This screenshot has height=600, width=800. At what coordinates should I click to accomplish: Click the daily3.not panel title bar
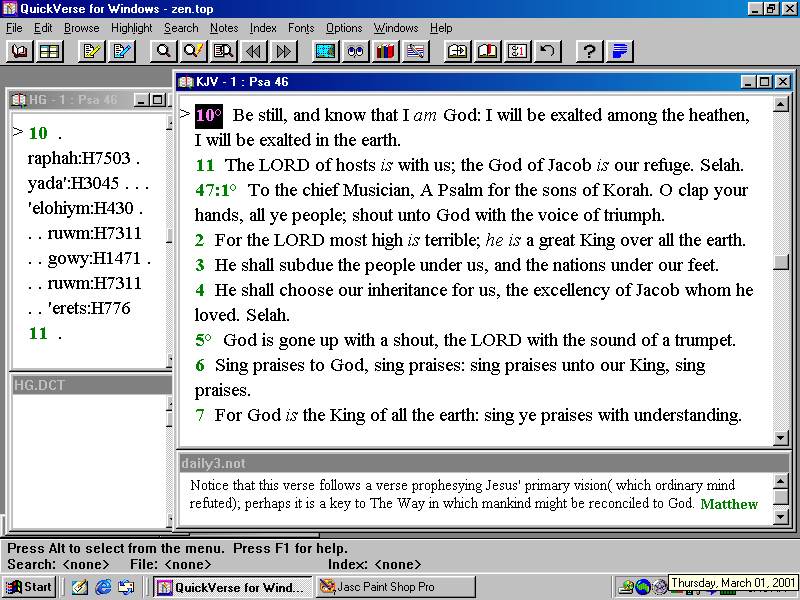[484, 463]
